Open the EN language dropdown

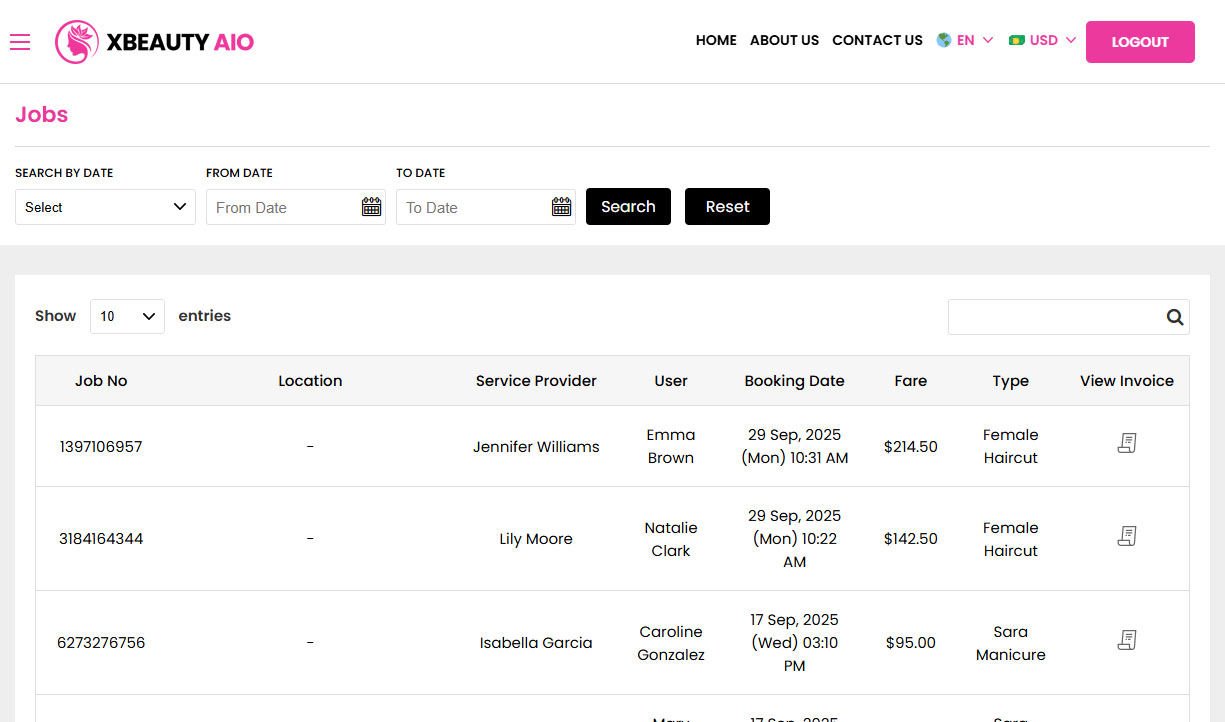point(964,40)
